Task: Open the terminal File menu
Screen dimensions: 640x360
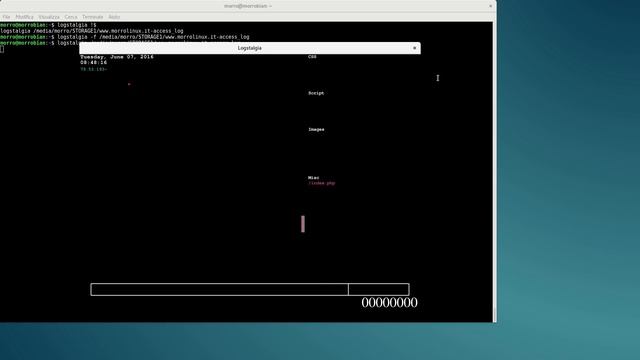Action: (x=6, y=17)
